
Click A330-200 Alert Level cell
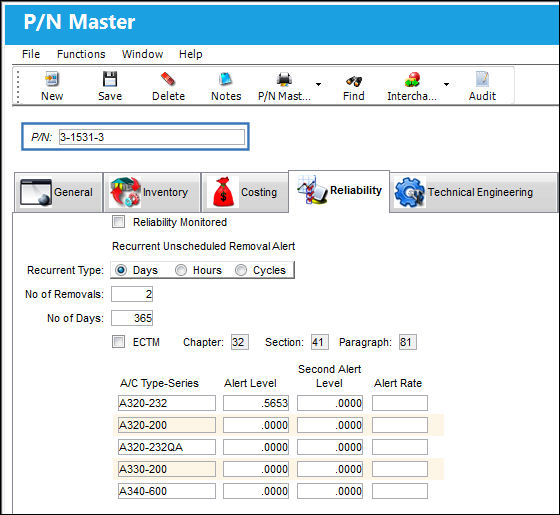pyautogui.click(x=256, y=469)
